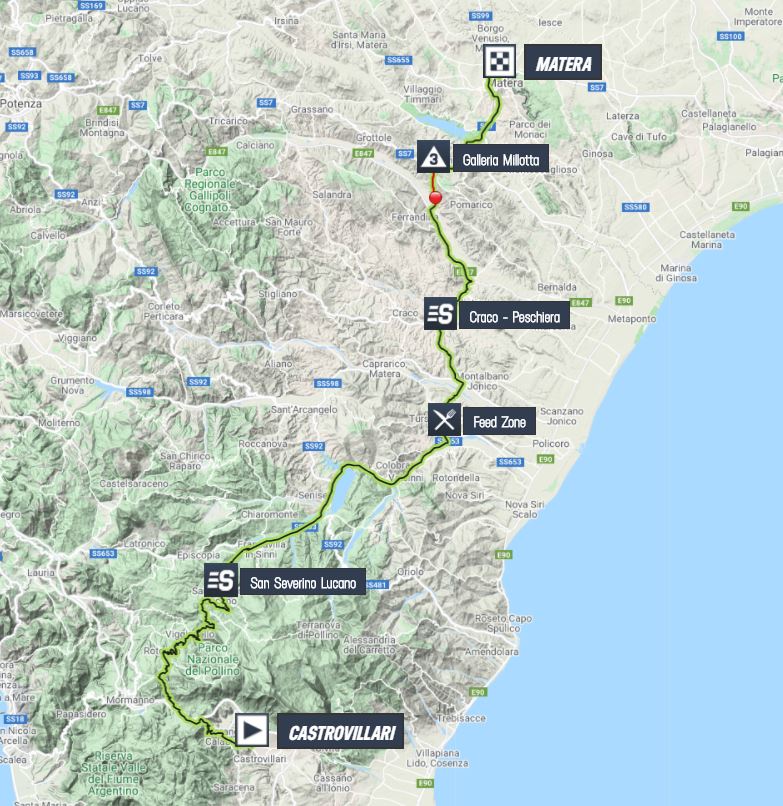This screenshot has height=806, width=783.
Task: Click the red position marker near Pomarico
Action: tap(435, 197)
